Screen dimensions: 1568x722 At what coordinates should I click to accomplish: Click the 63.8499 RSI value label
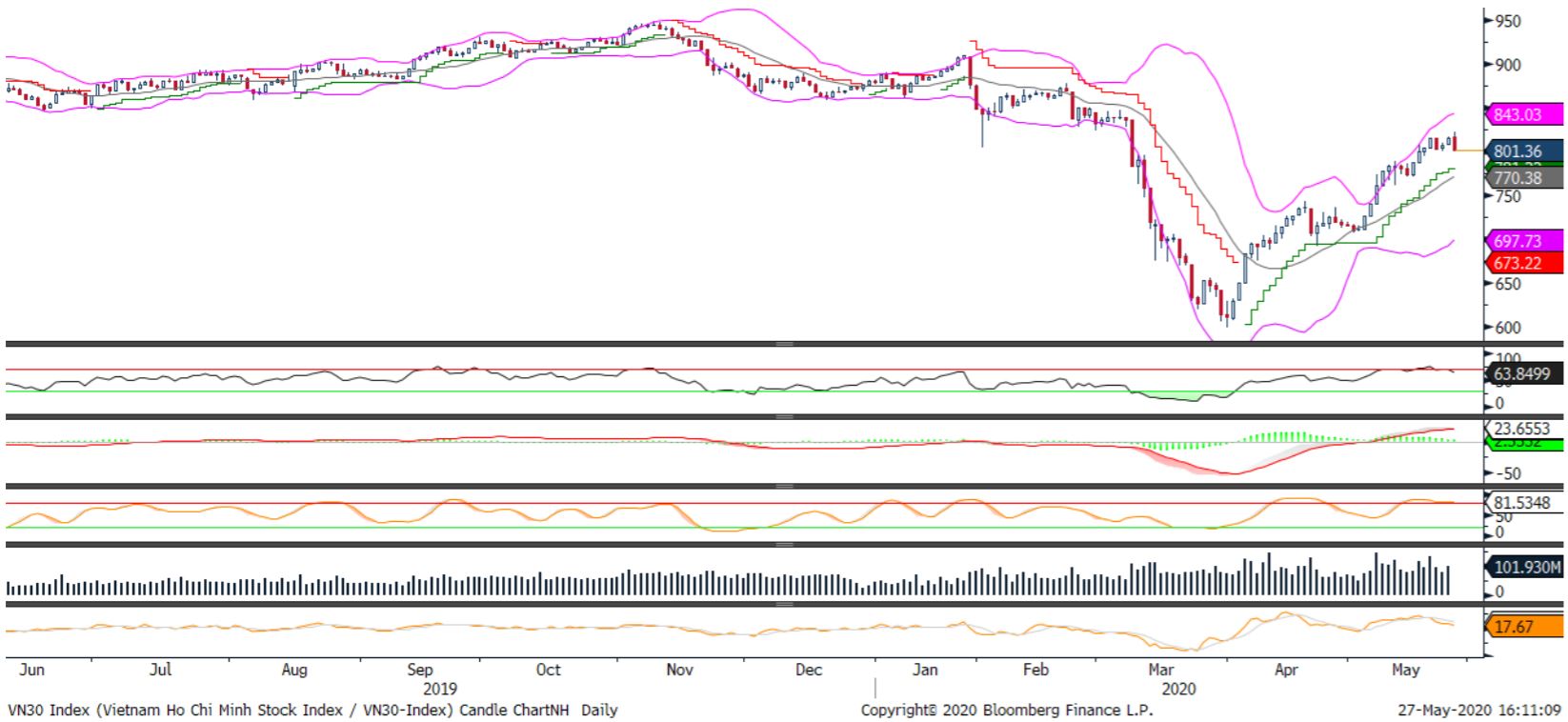pos(1525,373)
